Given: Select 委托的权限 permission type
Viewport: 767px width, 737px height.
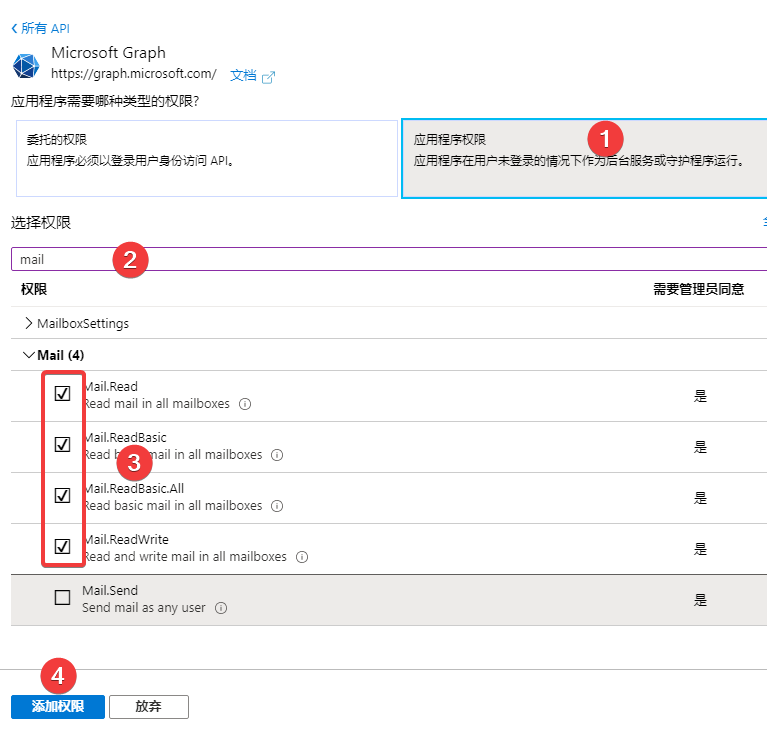Looking at the screenshot, I should pos(207,159).
